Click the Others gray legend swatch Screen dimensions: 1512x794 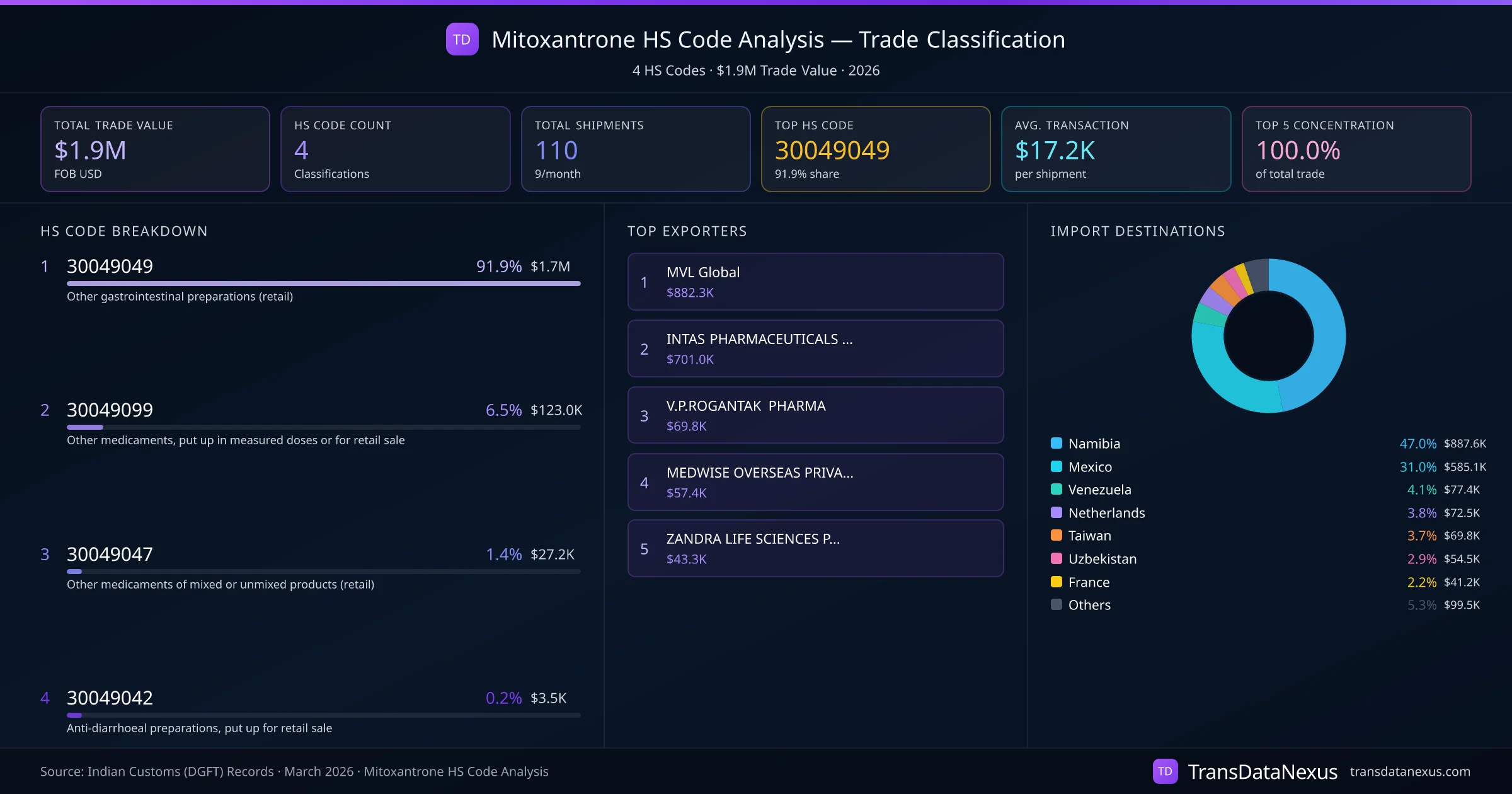1057,604
